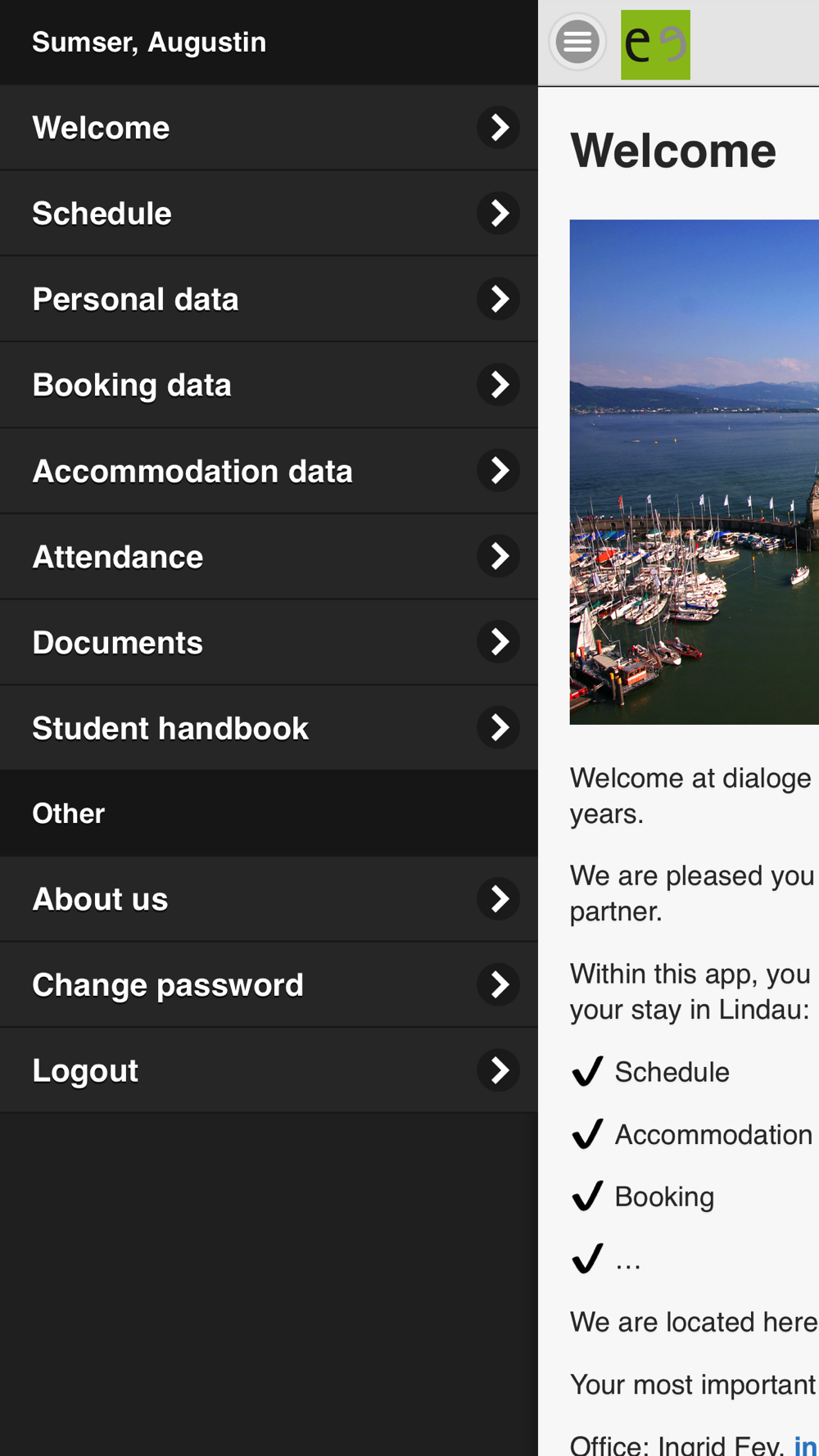Image resolution: width=819 pixels, height=1456 pixels.
Task: Tap the chevron arrow next to Schedule
Action: click(499, 213)
